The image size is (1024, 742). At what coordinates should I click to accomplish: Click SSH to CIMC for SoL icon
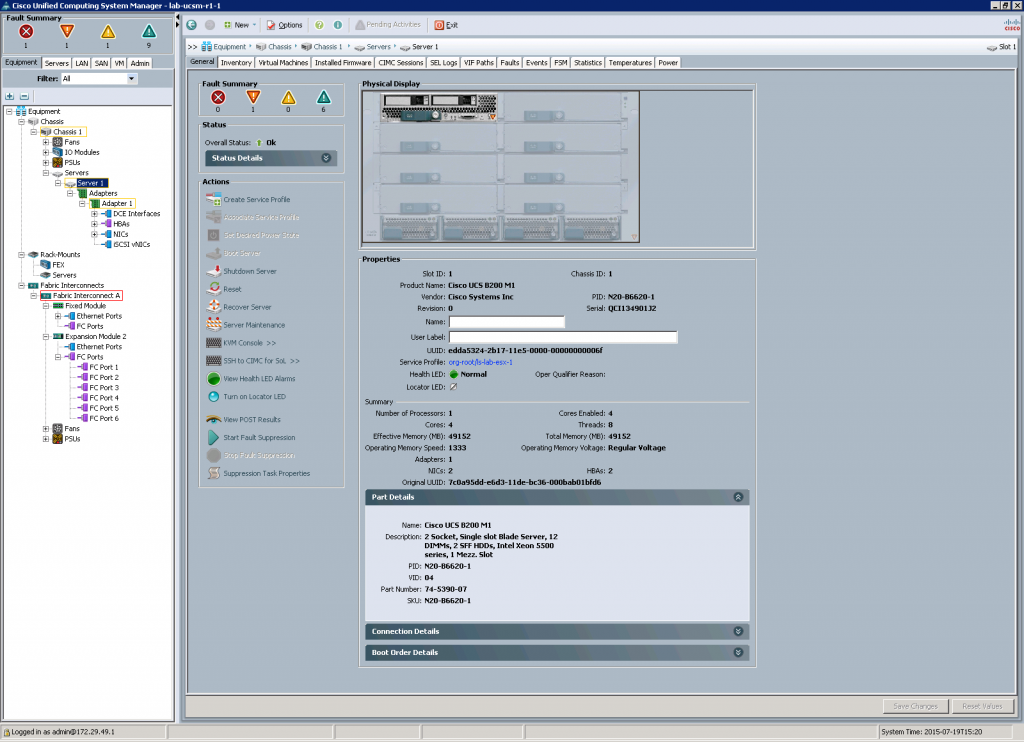[x=214, y=361]
